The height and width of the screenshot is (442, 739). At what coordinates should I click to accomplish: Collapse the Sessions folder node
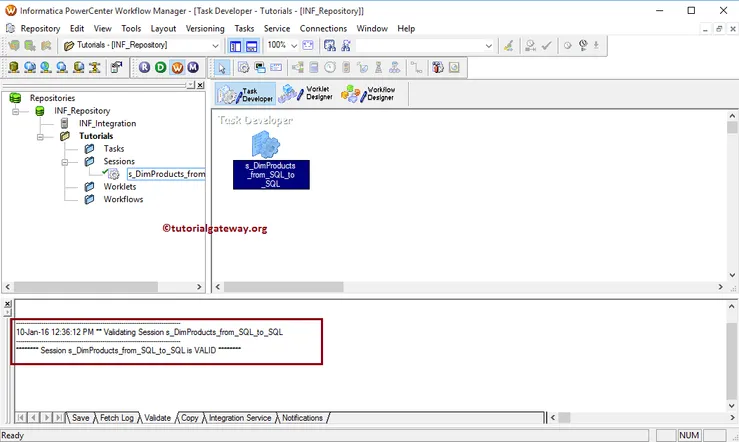65,163
